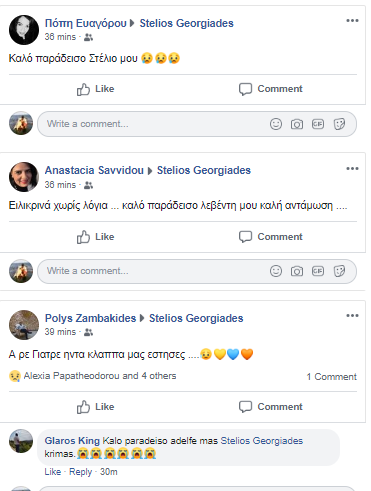Open options menu on Πόπη Ευαγόρου post
Screen dimensions: 371x491
tap(352, 21)
